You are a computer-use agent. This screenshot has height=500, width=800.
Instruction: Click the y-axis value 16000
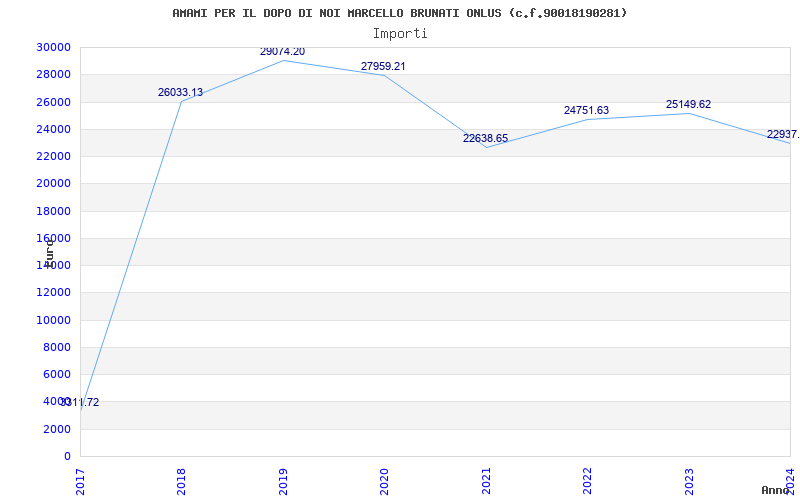[53, 238]
